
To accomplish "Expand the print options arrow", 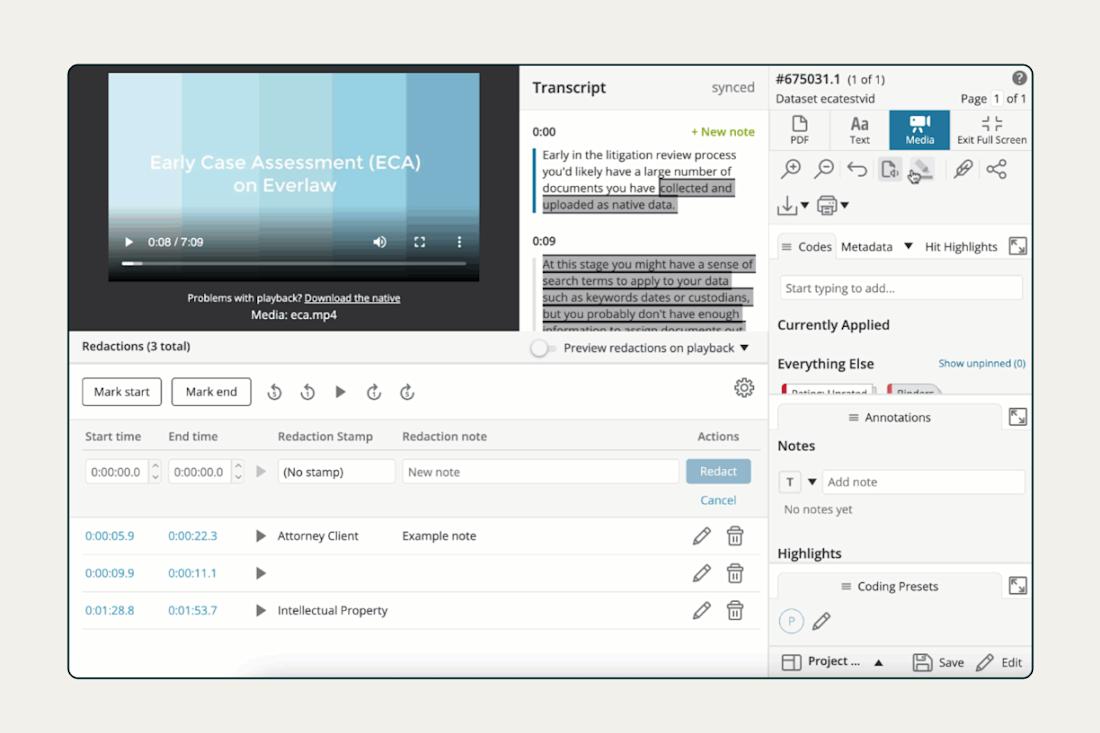I will pos(845,206).
